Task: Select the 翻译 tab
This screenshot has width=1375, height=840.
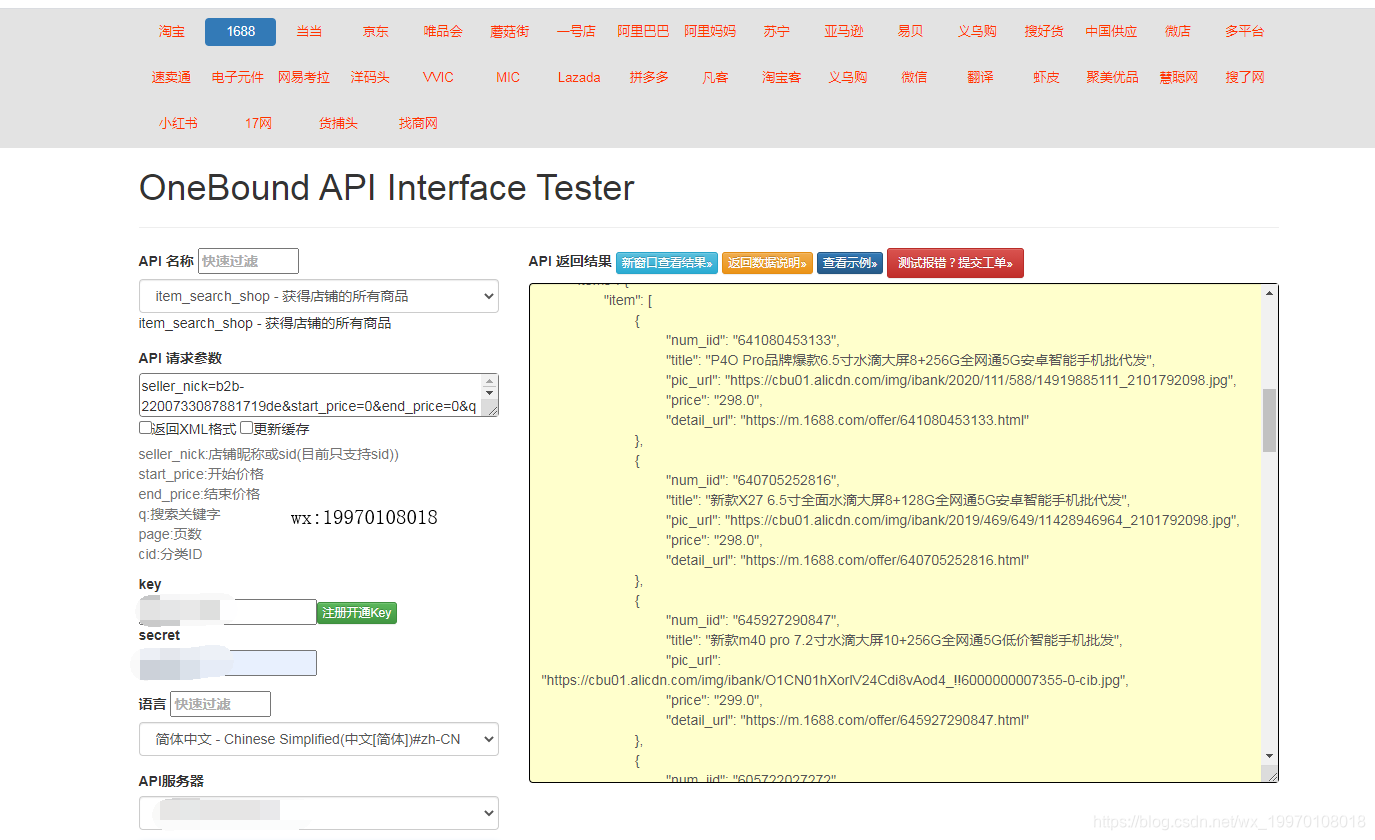Action: click(x=980, y=78)
